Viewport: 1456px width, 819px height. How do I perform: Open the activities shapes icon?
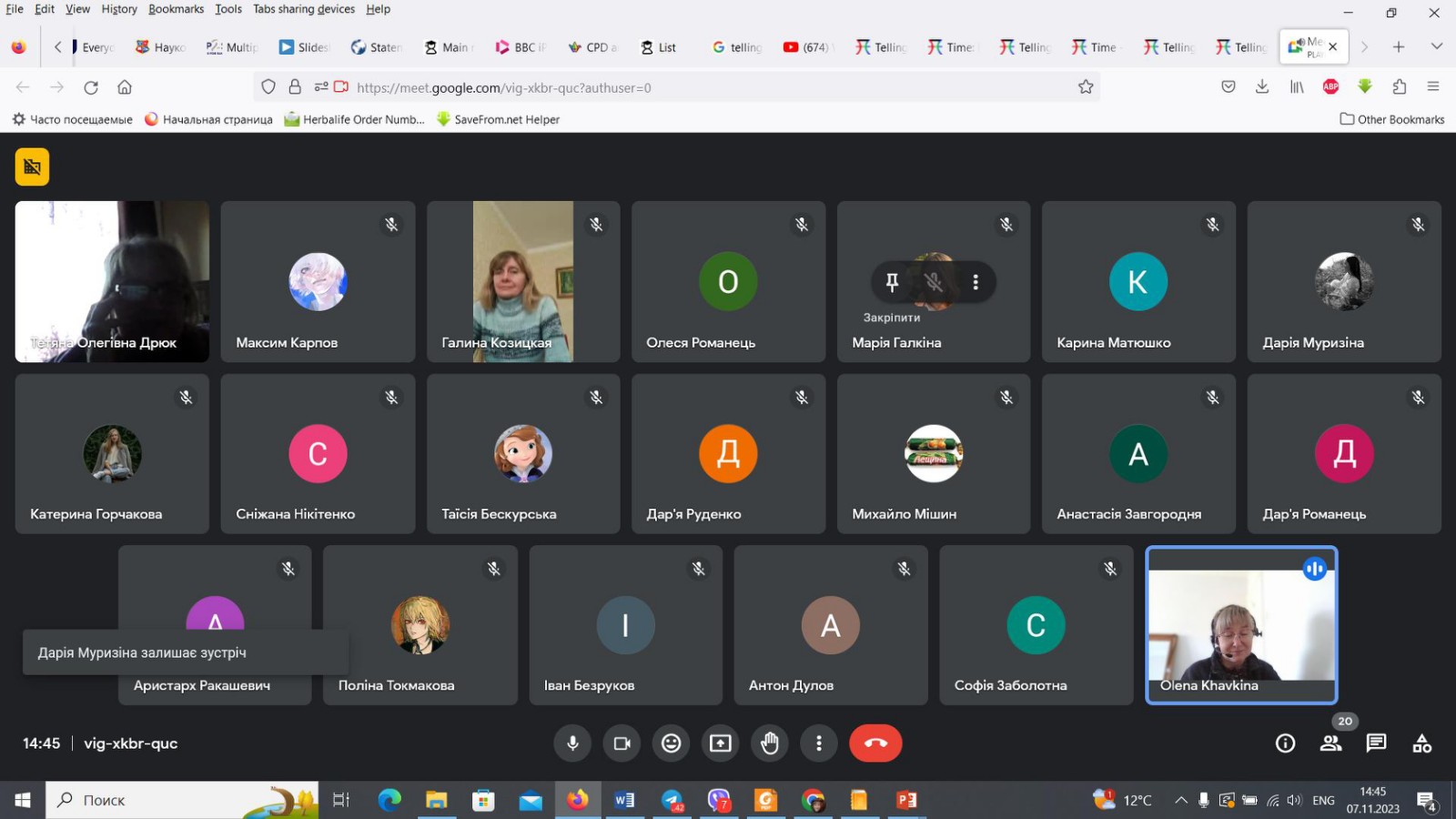[1421, 743]
